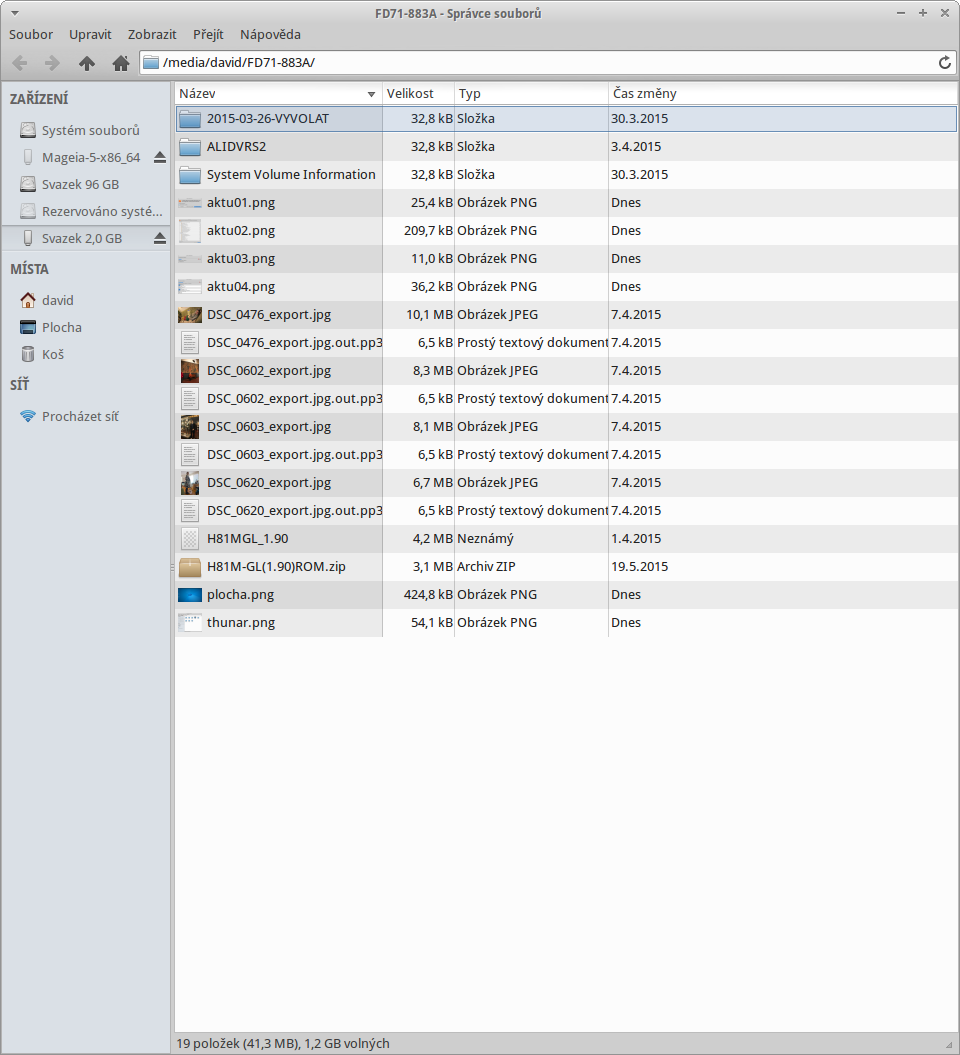Open the Soubor menu

pyautogui.click(x=31, y=35)
